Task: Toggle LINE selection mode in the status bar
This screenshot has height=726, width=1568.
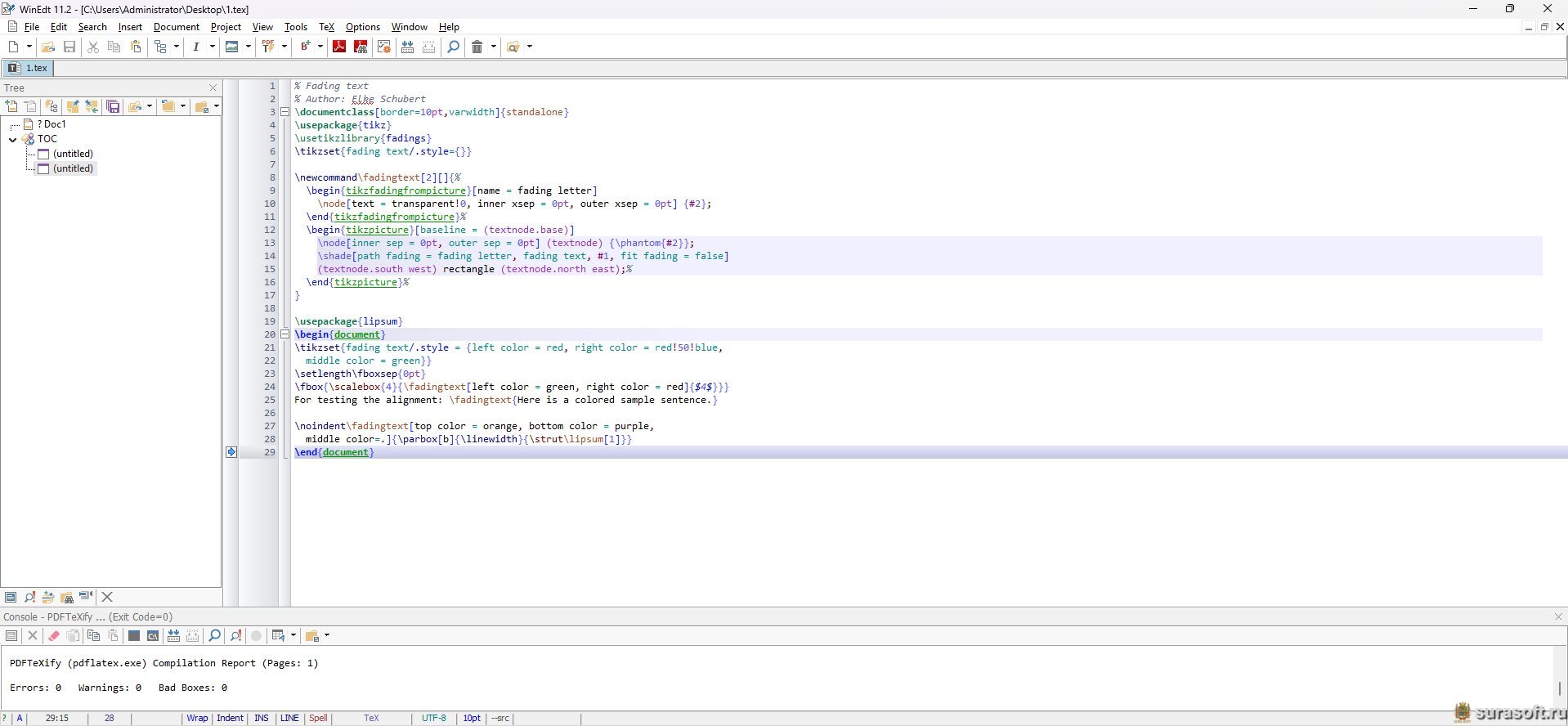Action: pyautogui.click(x=289, y=719)
